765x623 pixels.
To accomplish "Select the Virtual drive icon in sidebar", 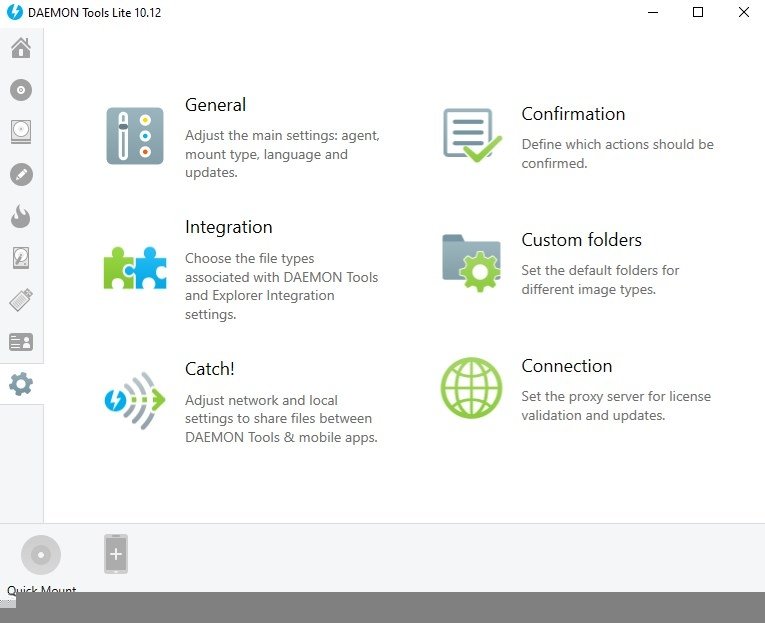I will (21, 132).
